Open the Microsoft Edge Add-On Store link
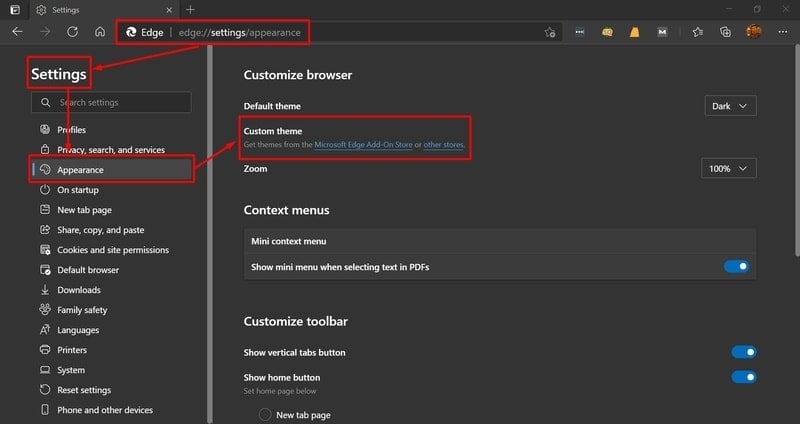Image resolution: width=800 pixels, height=424 pixels. 363,145
